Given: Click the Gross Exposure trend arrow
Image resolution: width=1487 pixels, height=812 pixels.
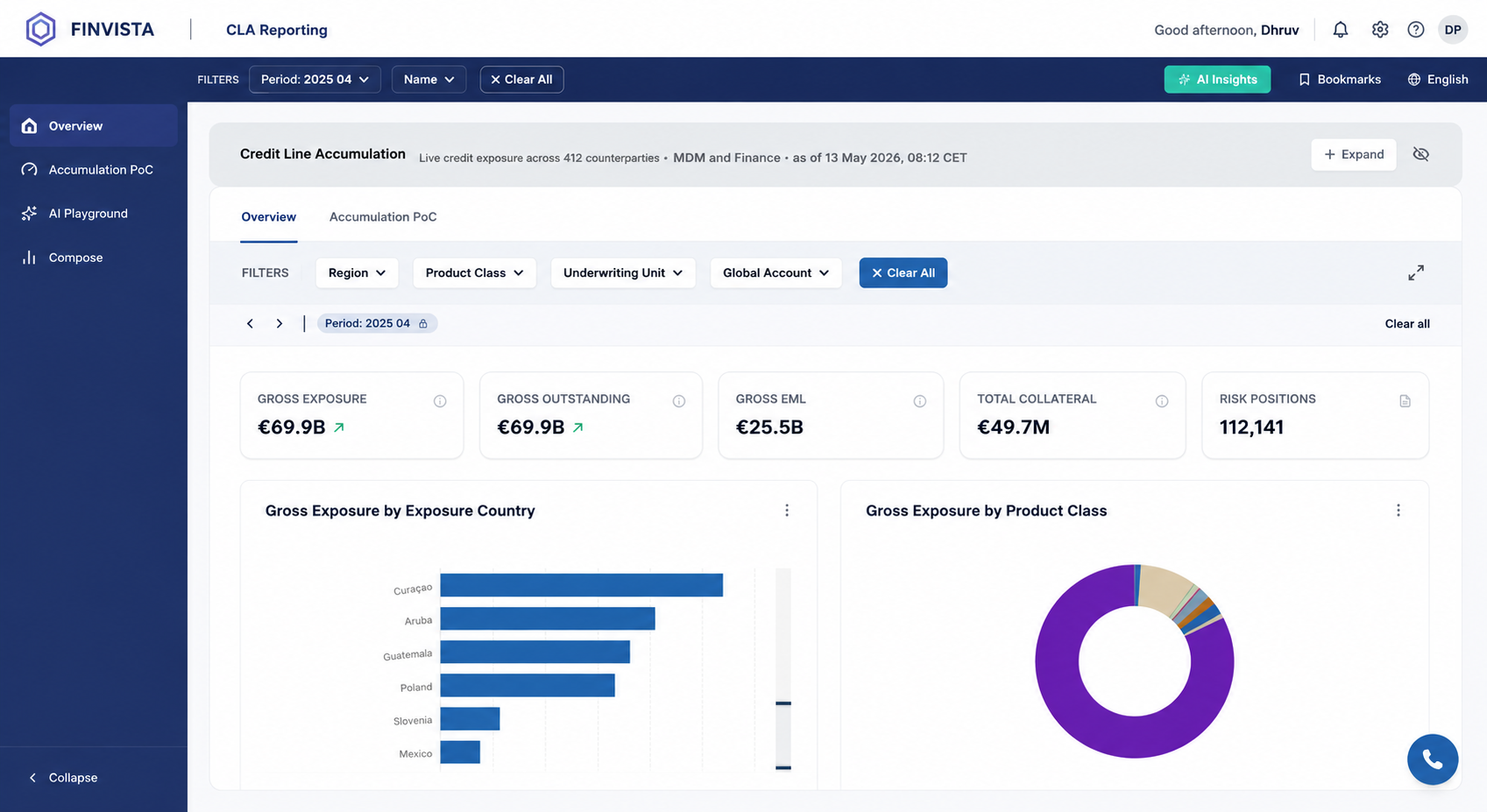Looking at the screenshot, I should (339, 427).
